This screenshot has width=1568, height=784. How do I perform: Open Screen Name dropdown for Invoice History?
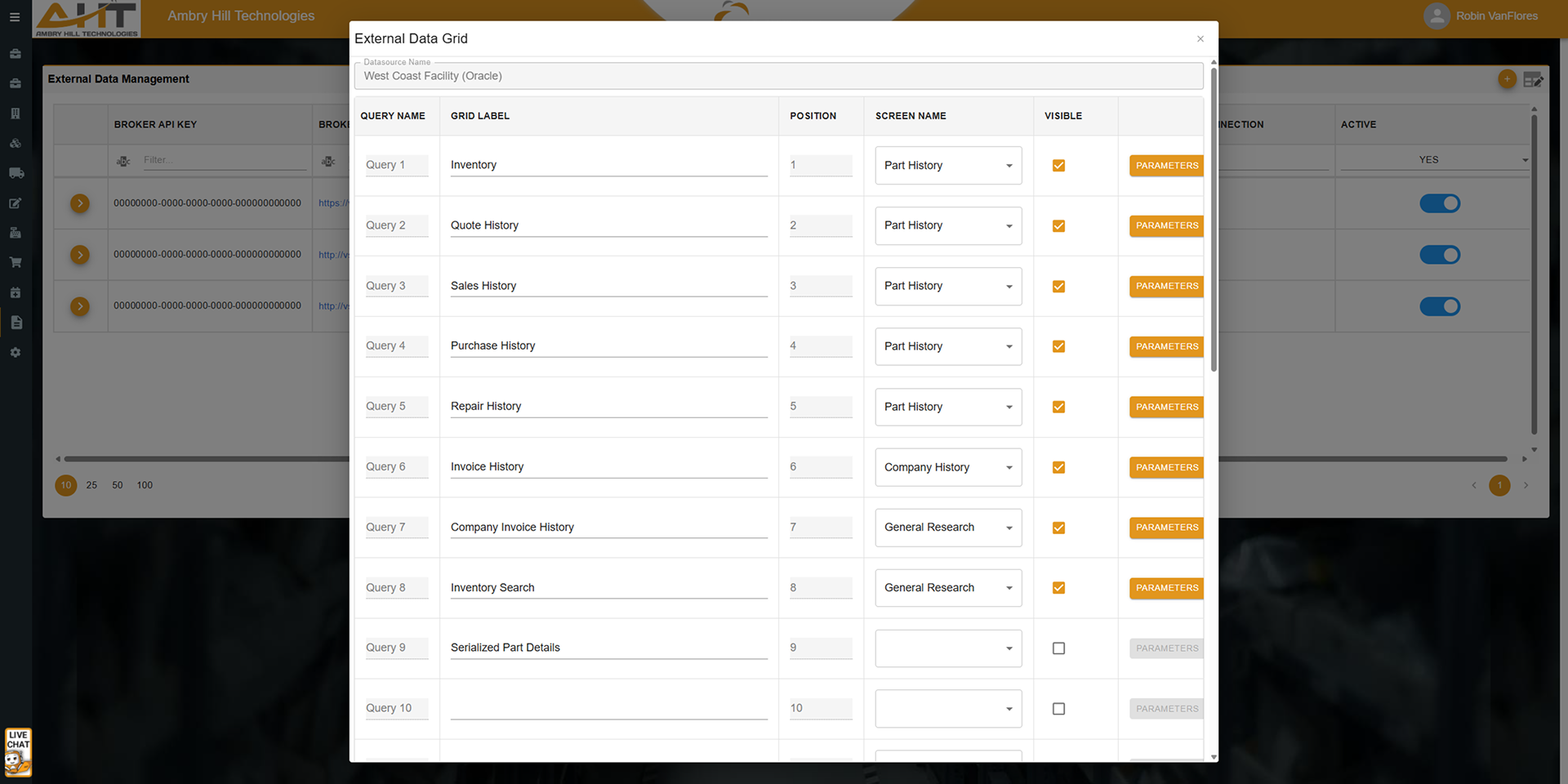(x=947, y=468)
